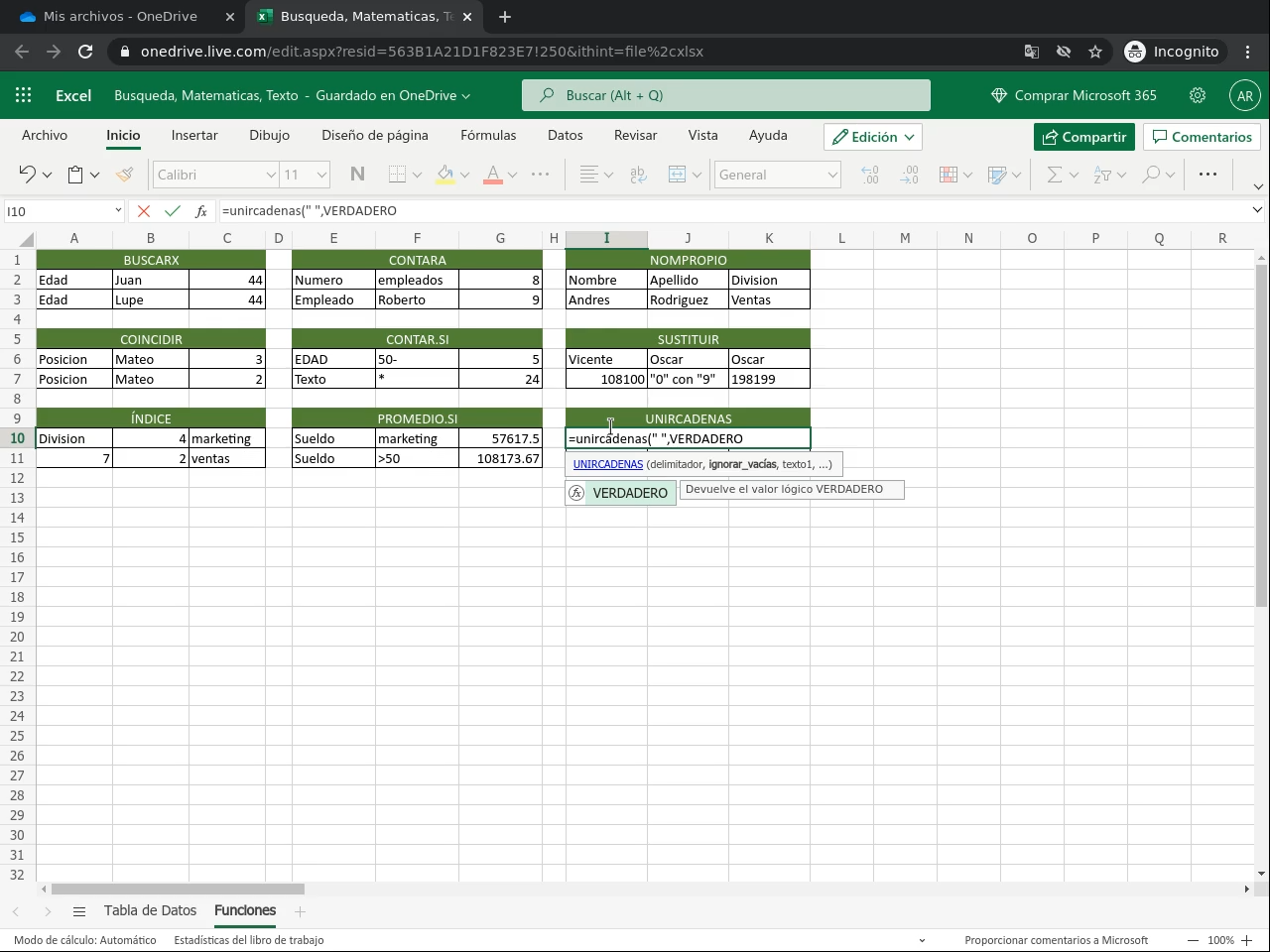Click the Buscar search box
Screen dimensions: 1270x952
(726, 95)
